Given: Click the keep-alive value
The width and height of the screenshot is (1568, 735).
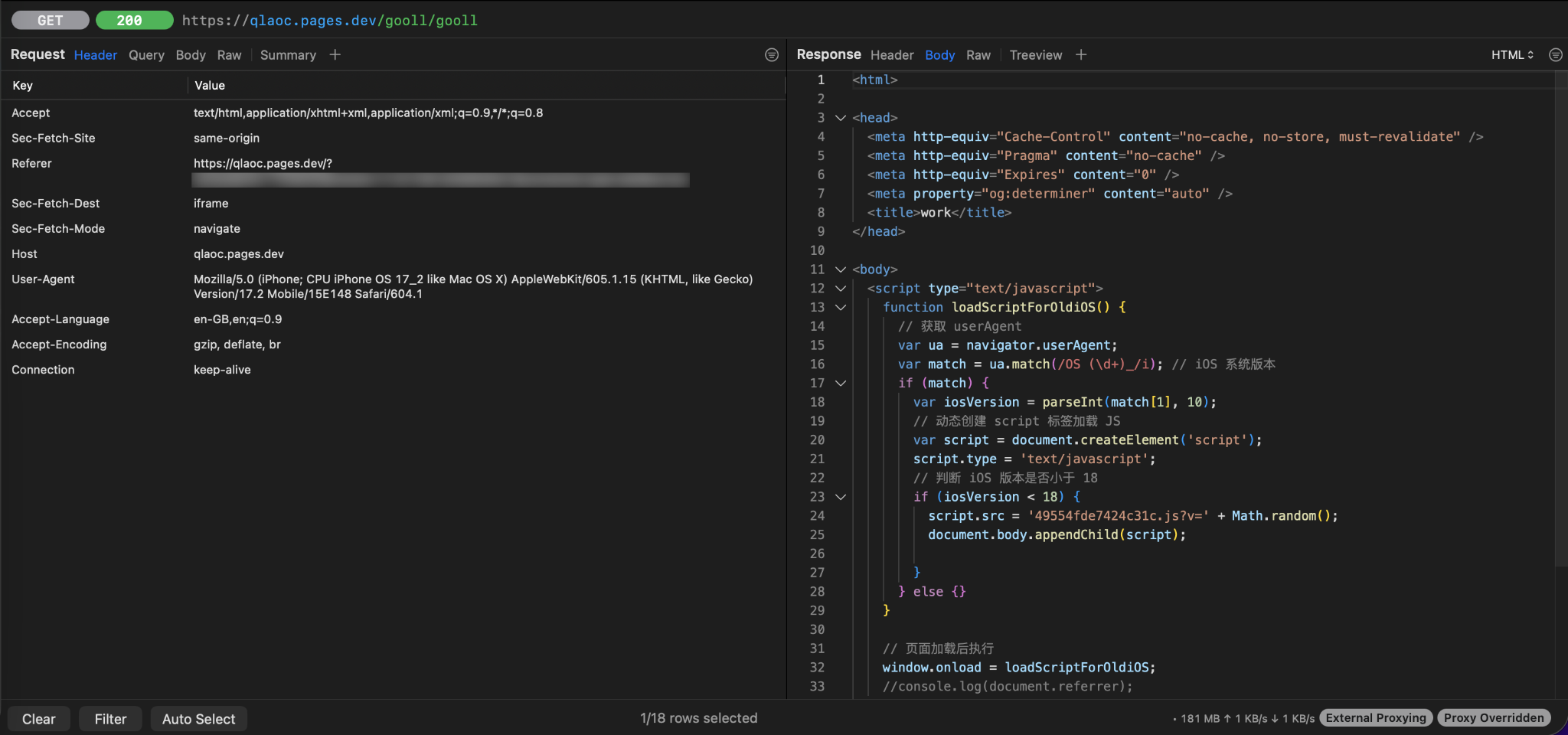Looking at the screenshot, I should tap(222, 369).
